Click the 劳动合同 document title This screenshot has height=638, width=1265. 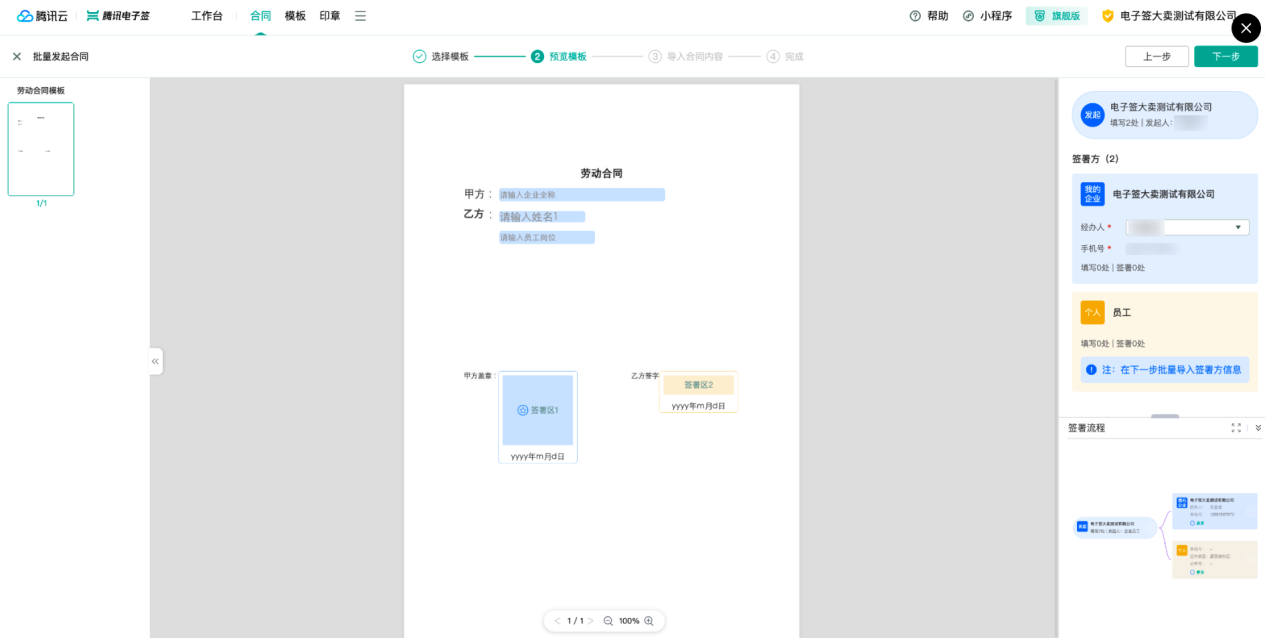click(601, 173)
